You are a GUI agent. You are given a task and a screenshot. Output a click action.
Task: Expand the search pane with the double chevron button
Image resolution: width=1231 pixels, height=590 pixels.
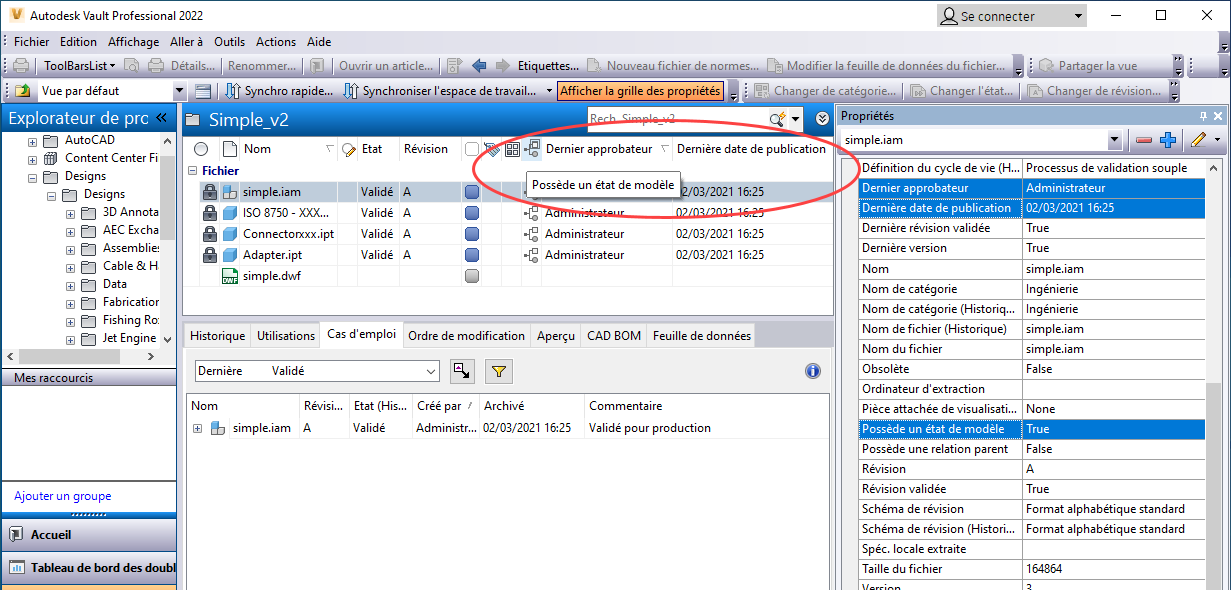822,118
